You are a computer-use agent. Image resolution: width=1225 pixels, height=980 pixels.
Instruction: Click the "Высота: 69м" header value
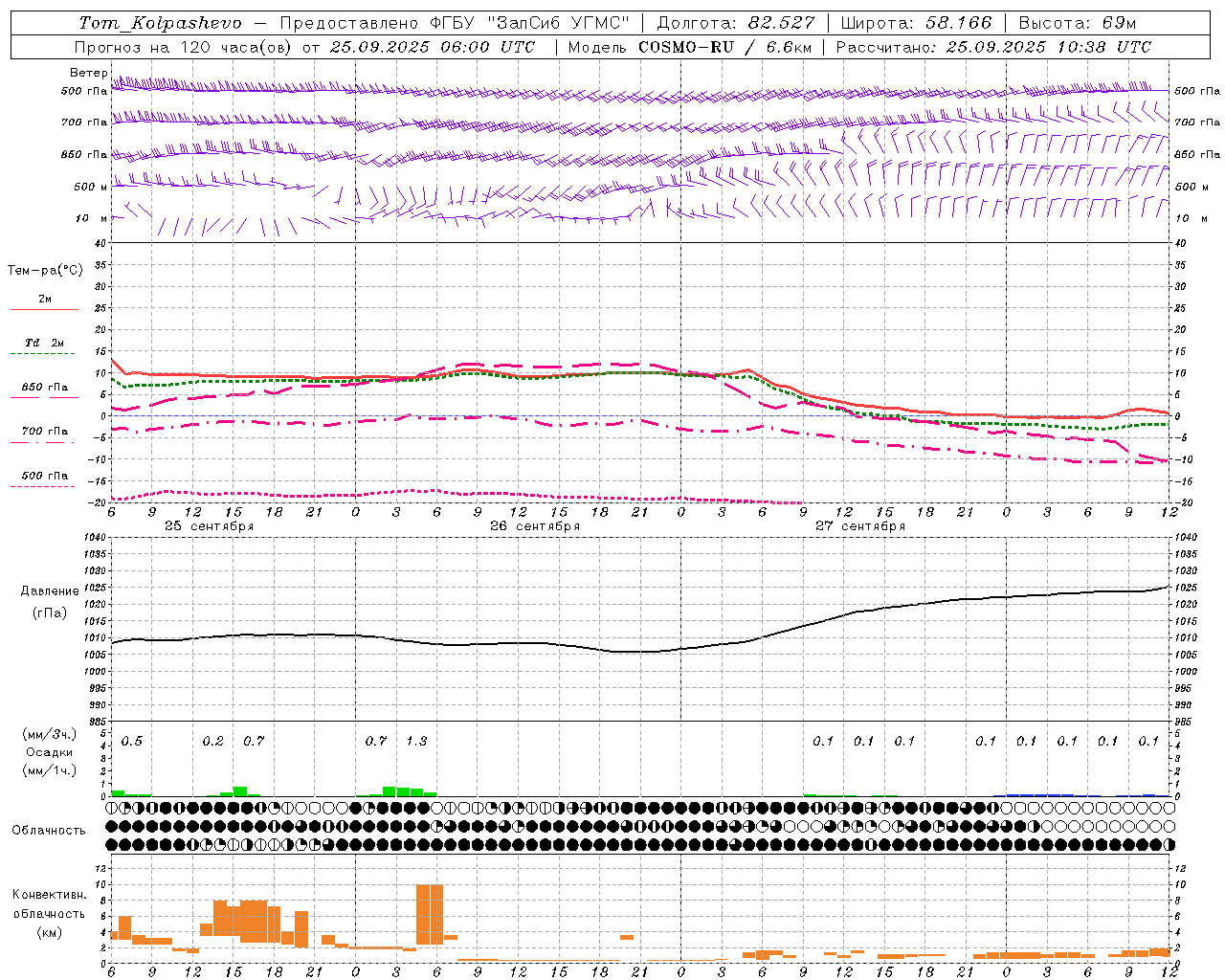click(x=1078, y=23)
